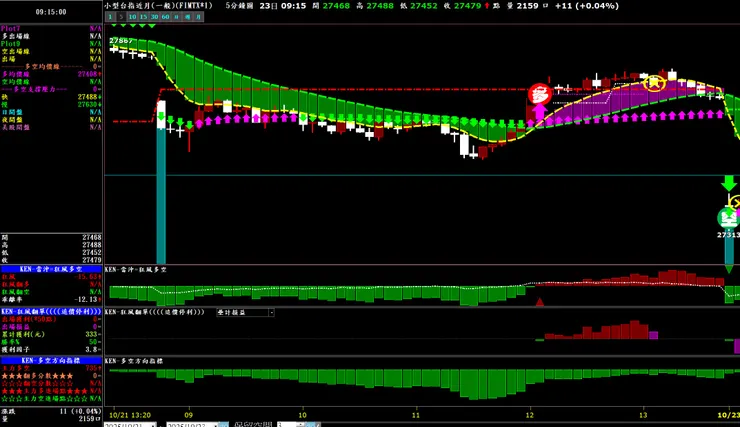740x427 pixels.
Task: Select the monthly (月) timeframe button
Action: (198, 17)
